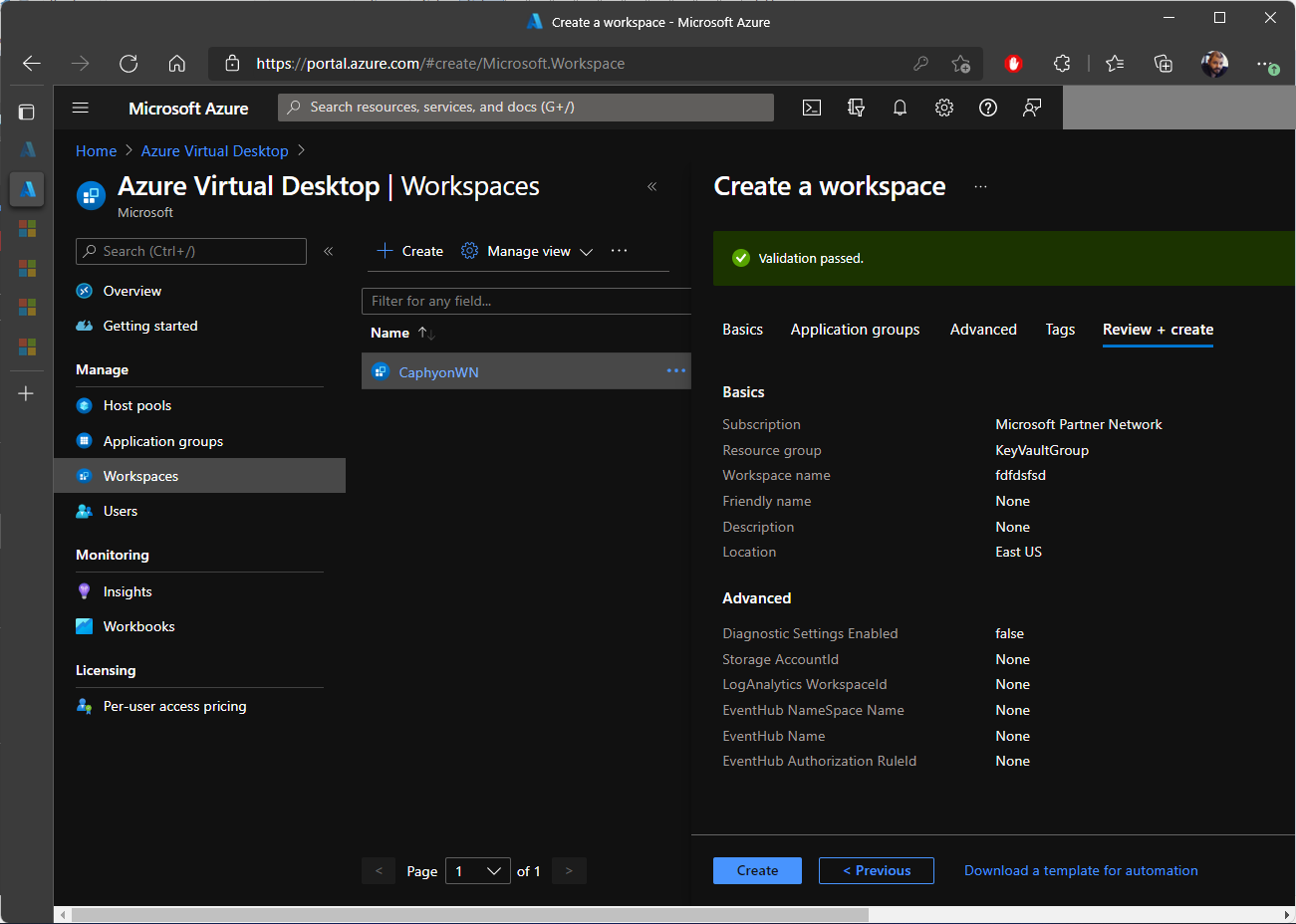The height and width of the screenshot is (924, 1296).
Task: Open the browser favorites list
Action: click(1115, 64)
